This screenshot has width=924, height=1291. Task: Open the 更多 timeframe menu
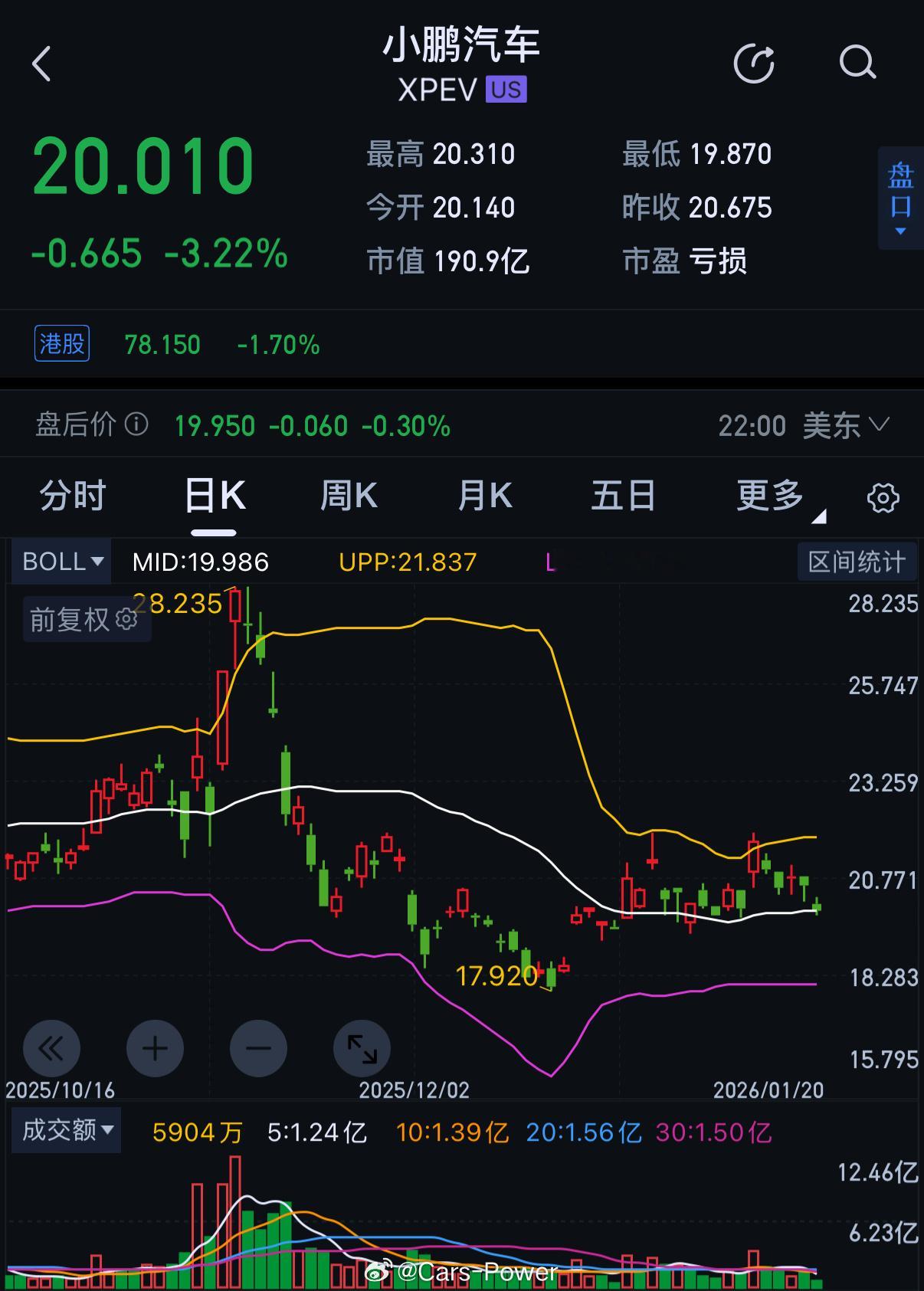[x=781, y=496]
